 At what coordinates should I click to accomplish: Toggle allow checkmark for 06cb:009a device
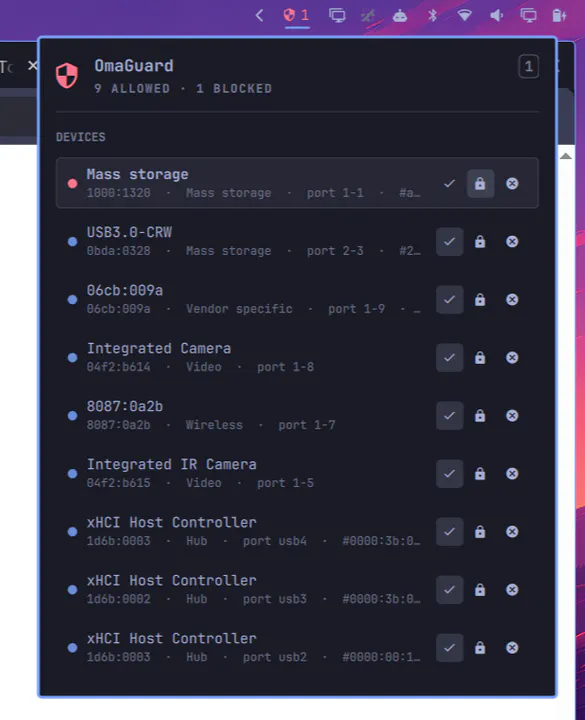click(450, 299)
